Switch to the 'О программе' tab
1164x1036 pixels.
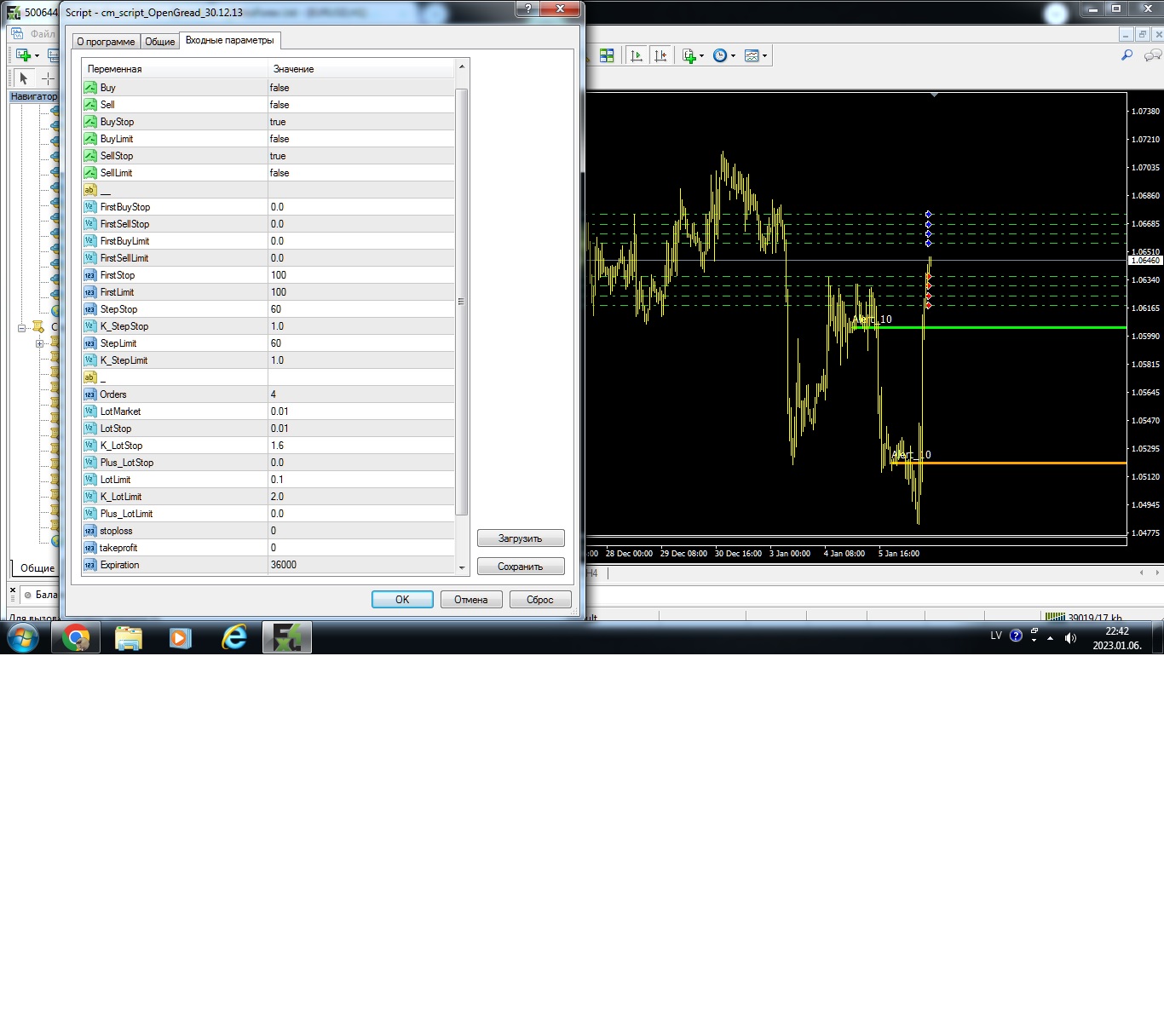(x=106, y=41)
